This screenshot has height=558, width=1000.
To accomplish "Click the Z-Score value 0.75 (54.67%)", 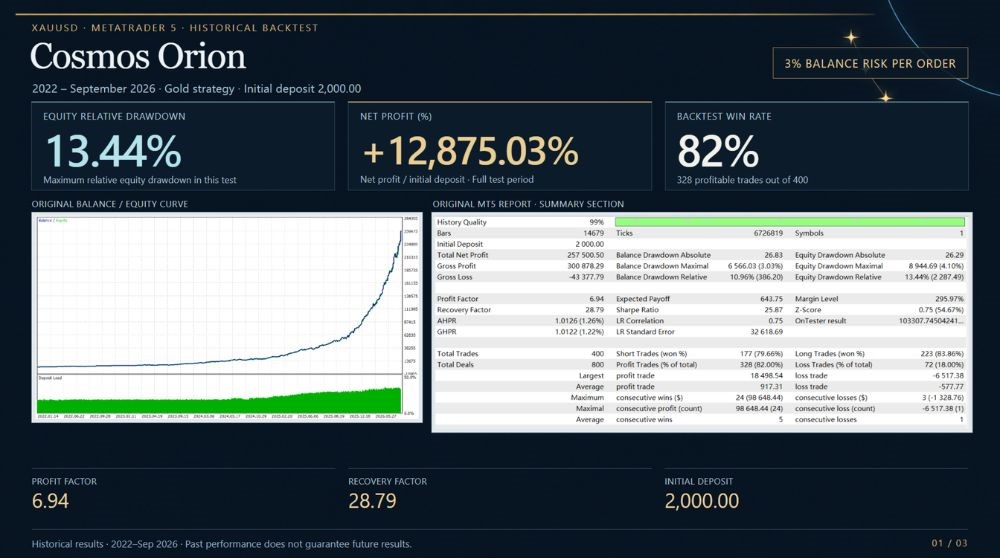I will 941,310.
